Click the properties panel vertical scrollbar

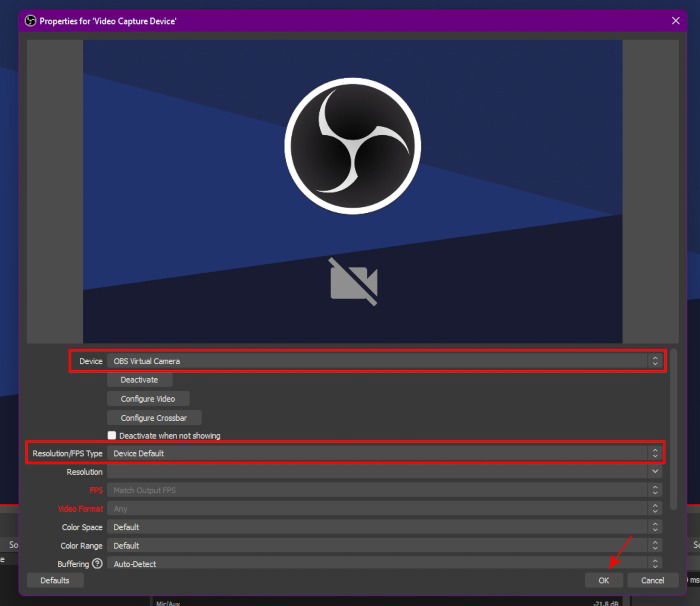(673, 429)
